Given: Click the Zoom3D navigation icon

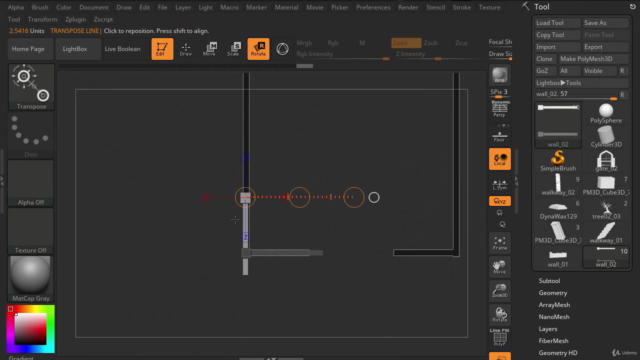Looking at the screenshot, I should coord(500,291).
